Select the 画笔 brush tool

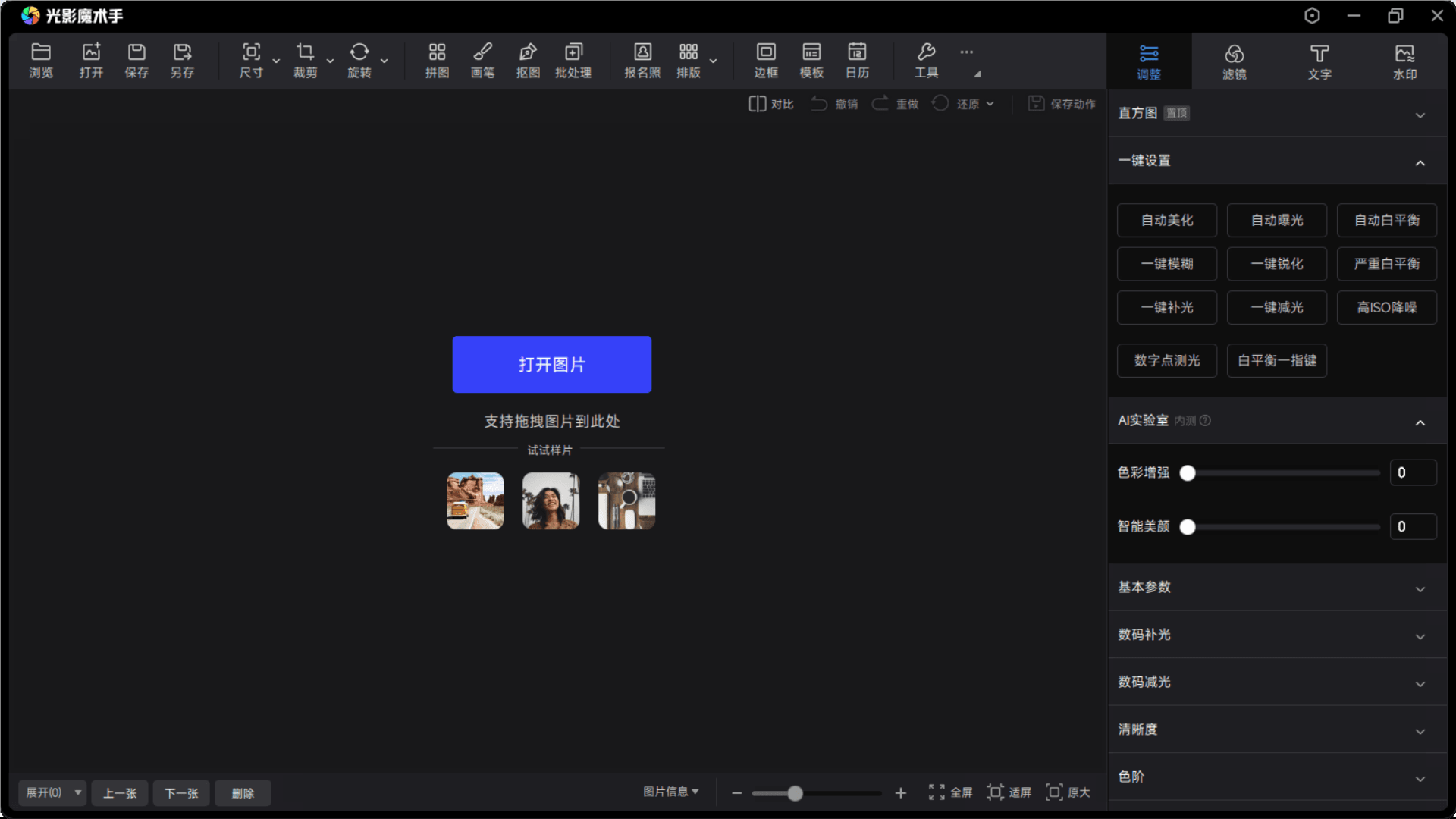point(482,60)
